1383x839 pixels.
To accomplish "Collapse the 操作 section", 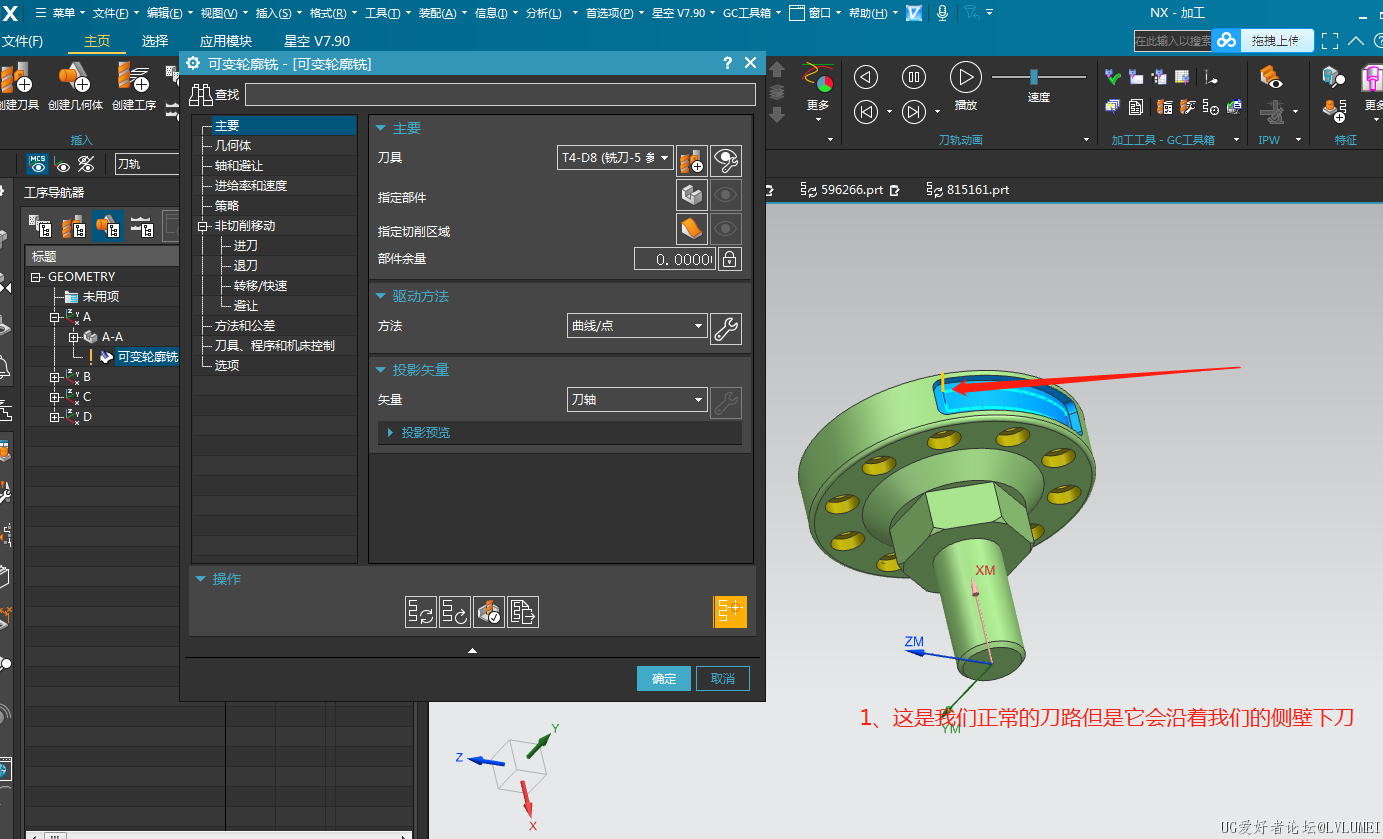I will click(x=201, y=579).
